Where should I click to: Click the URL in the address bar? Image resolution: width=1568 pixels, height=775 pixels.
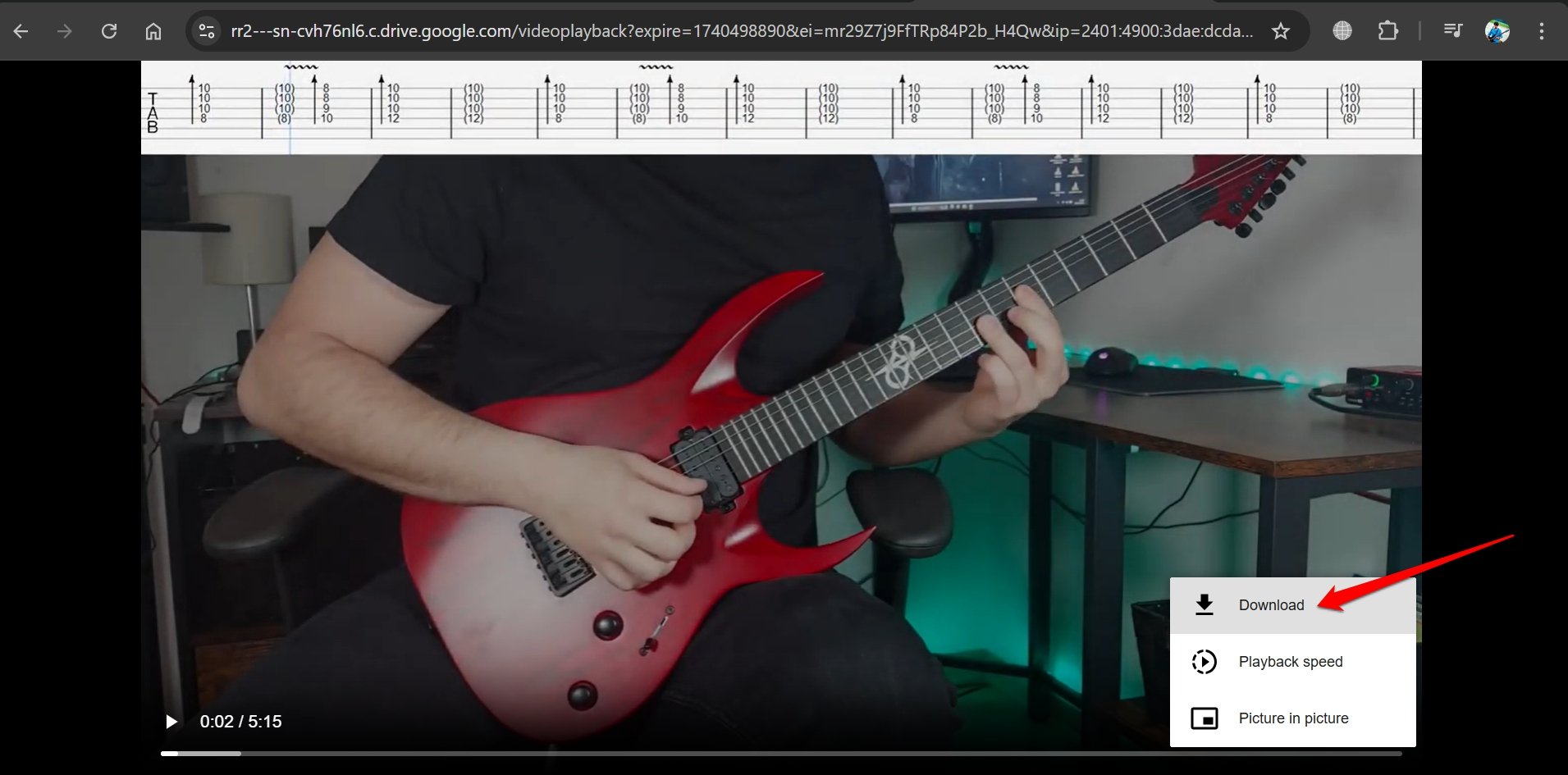[742, 31]
